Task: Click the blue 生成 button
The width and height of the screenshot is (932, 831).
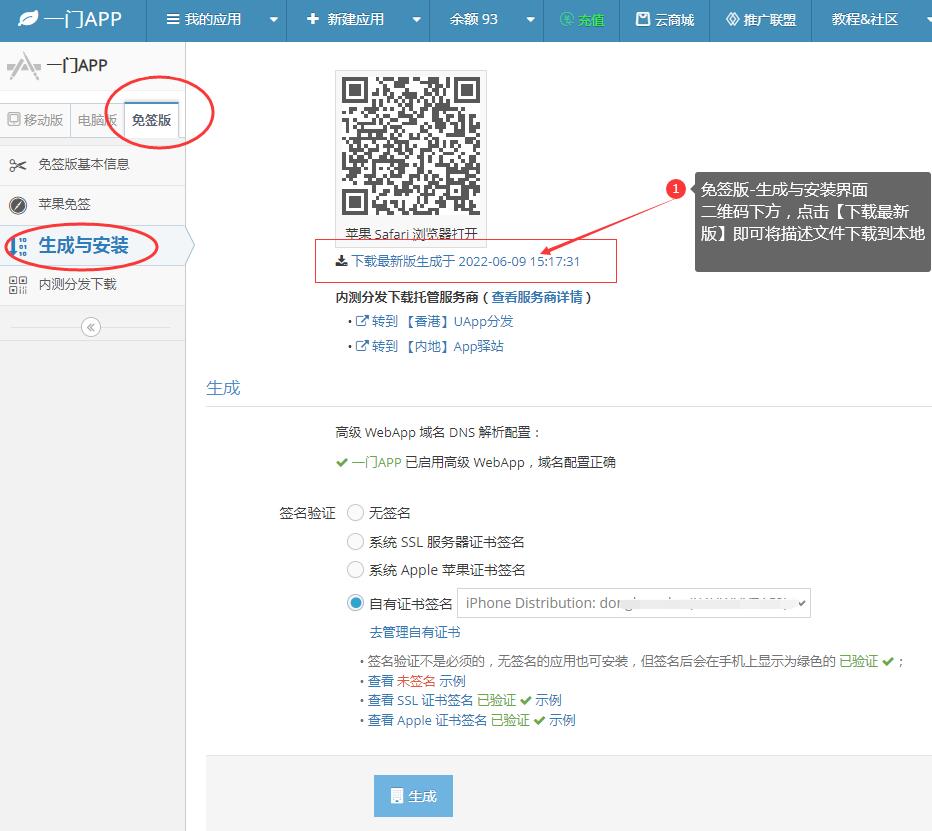Action: (413, 796)
